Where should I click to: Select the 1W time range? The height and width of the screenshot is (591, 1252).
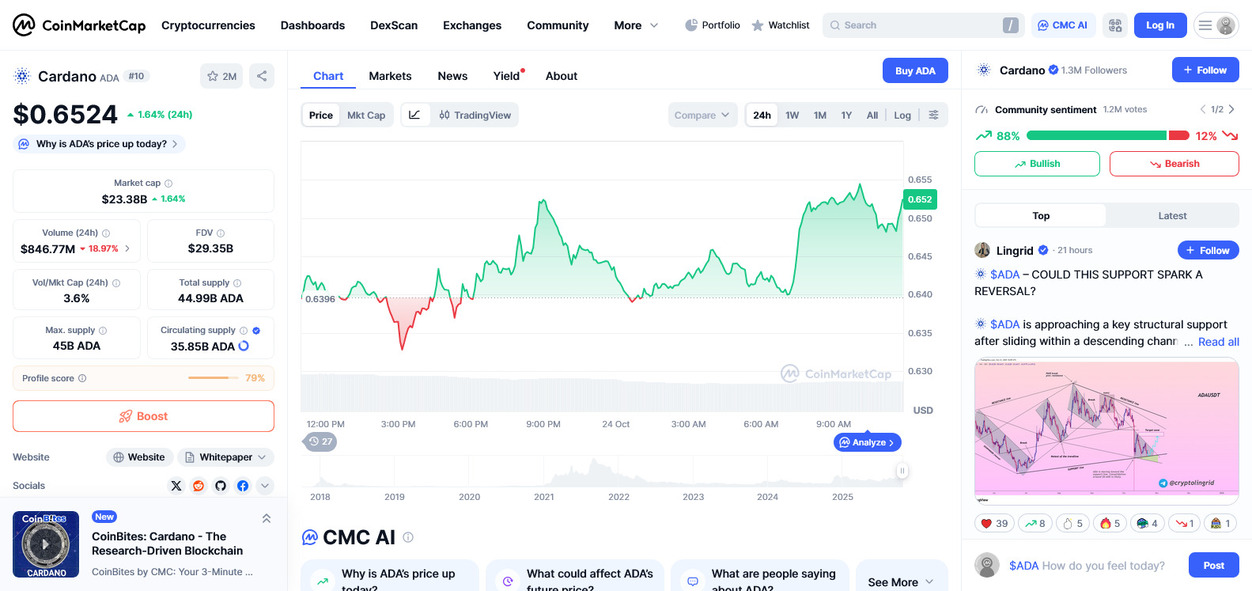click(792, 115)
